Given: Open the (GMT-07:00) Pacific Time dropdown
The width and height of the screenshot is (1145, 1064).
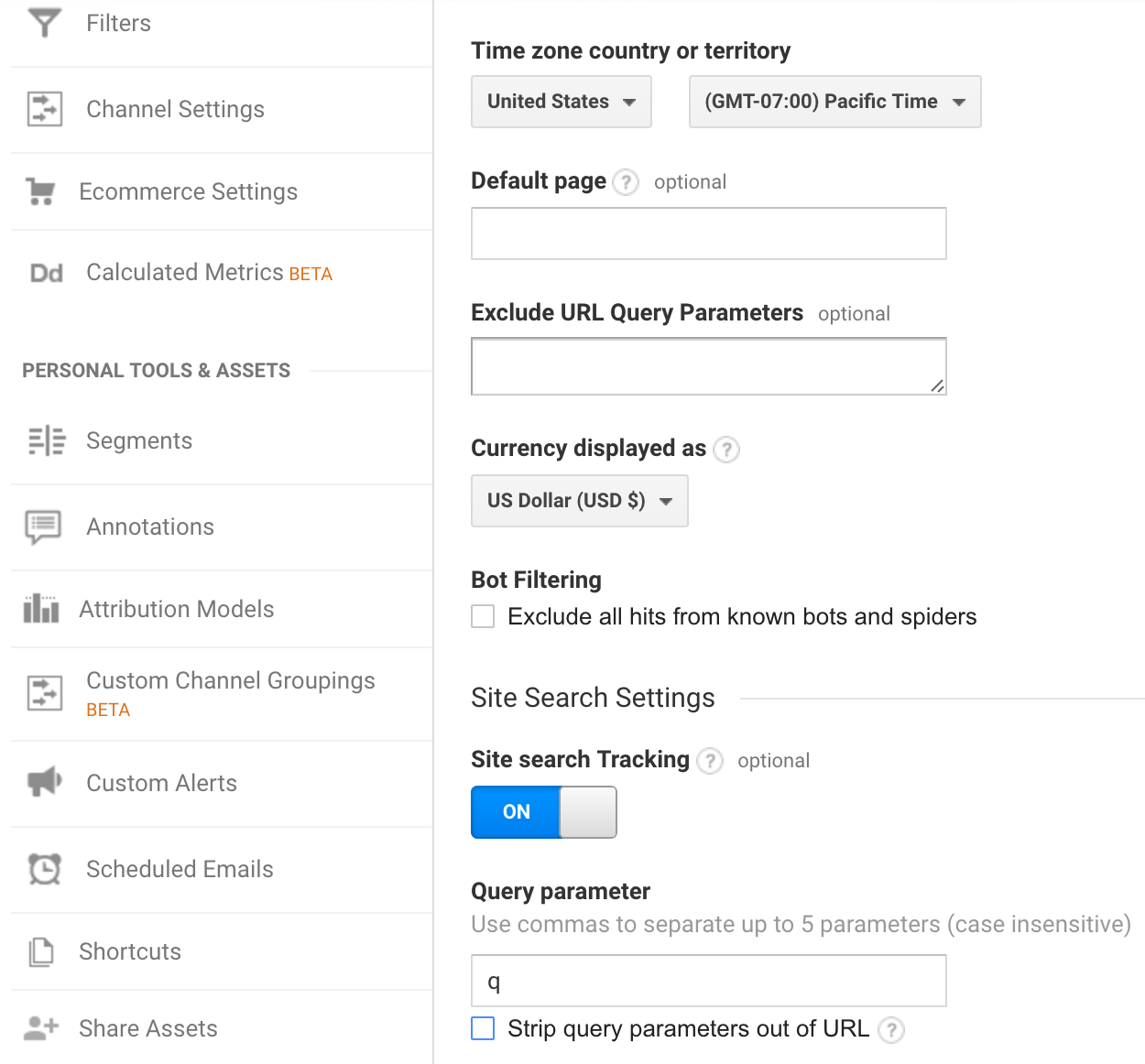Looking at the screenshot, I should click(834, 102).
